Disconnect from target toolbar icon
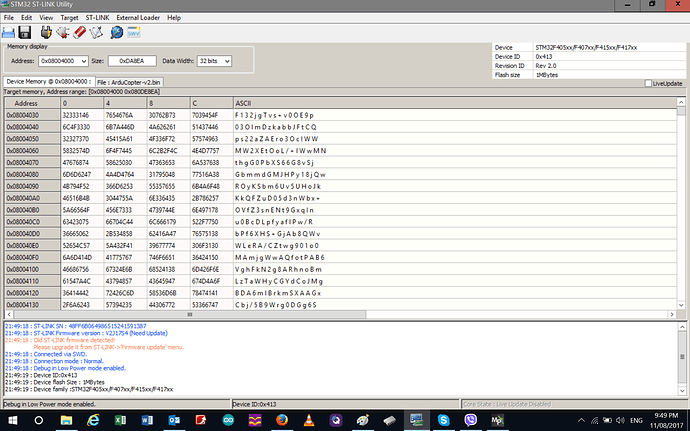The width and height of the screenshot is (690, 431). click(x=62, y=33)
